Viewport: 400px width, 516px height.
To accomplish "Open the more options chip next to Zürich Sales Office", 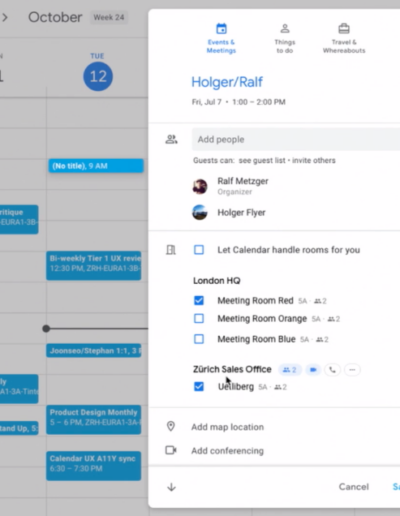I will 352,370.
